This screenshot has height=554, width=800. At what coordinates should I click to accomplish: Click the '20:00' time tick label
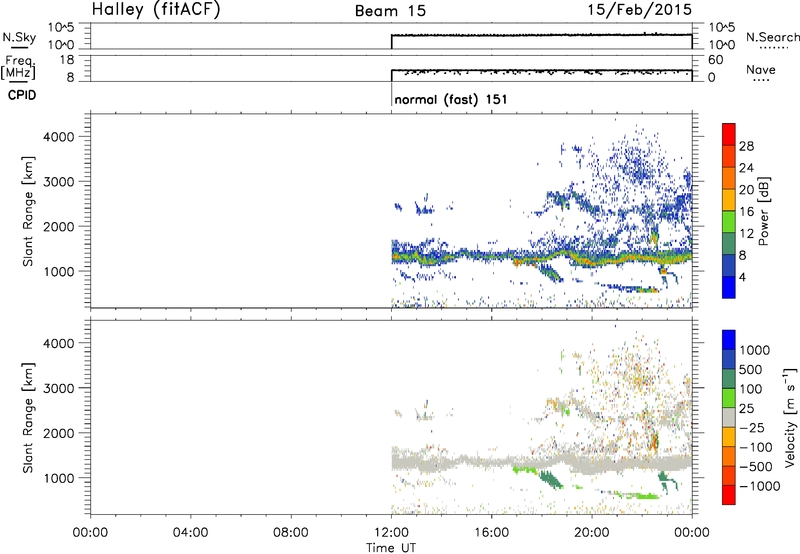coord(592,533)
